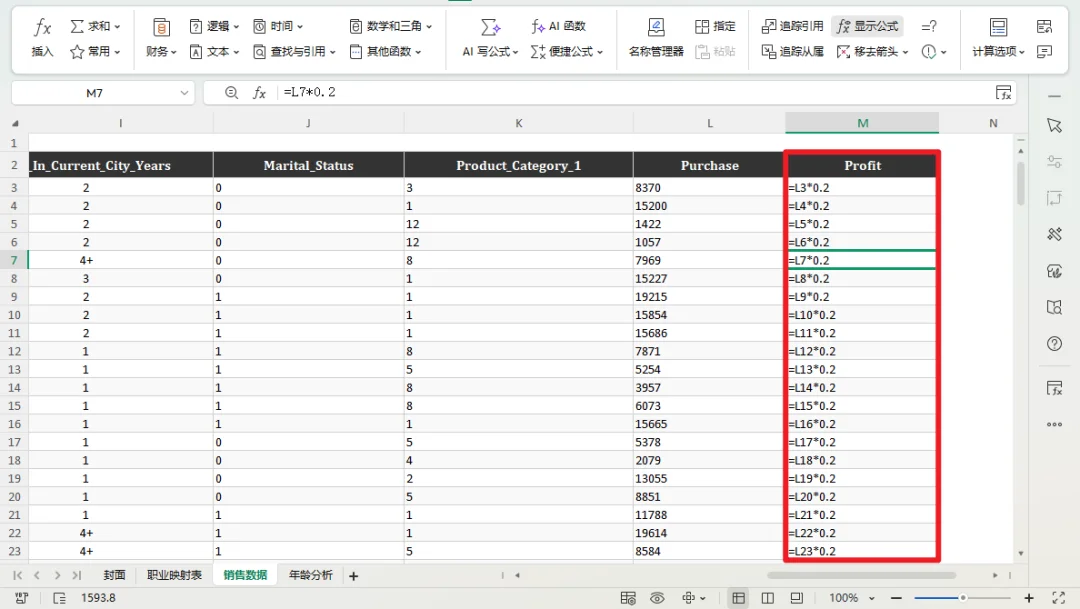Click the Insert Function (插入) icon
The image size is (1080, 609).
coord(42,37)
